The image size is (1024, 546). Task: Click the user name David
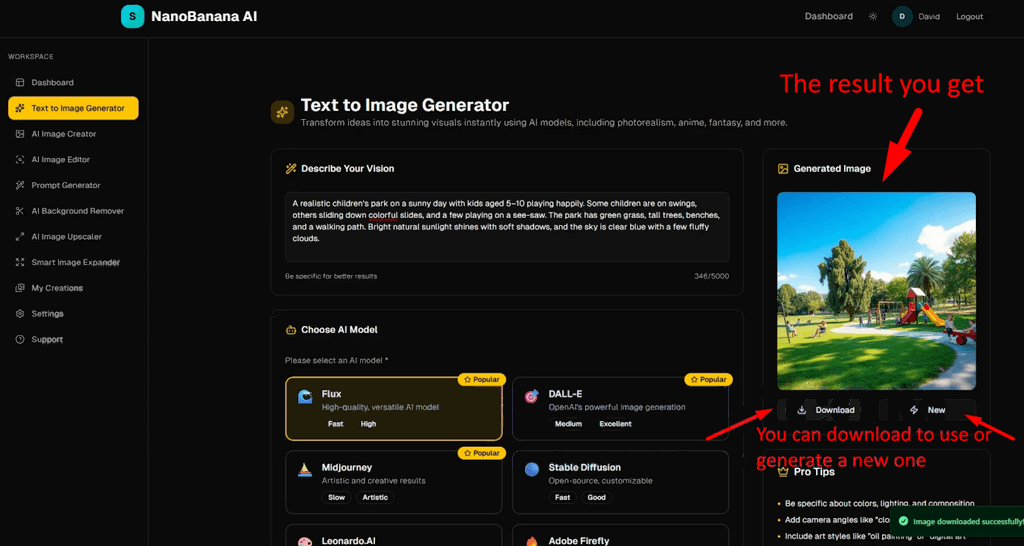click(929, 16)
